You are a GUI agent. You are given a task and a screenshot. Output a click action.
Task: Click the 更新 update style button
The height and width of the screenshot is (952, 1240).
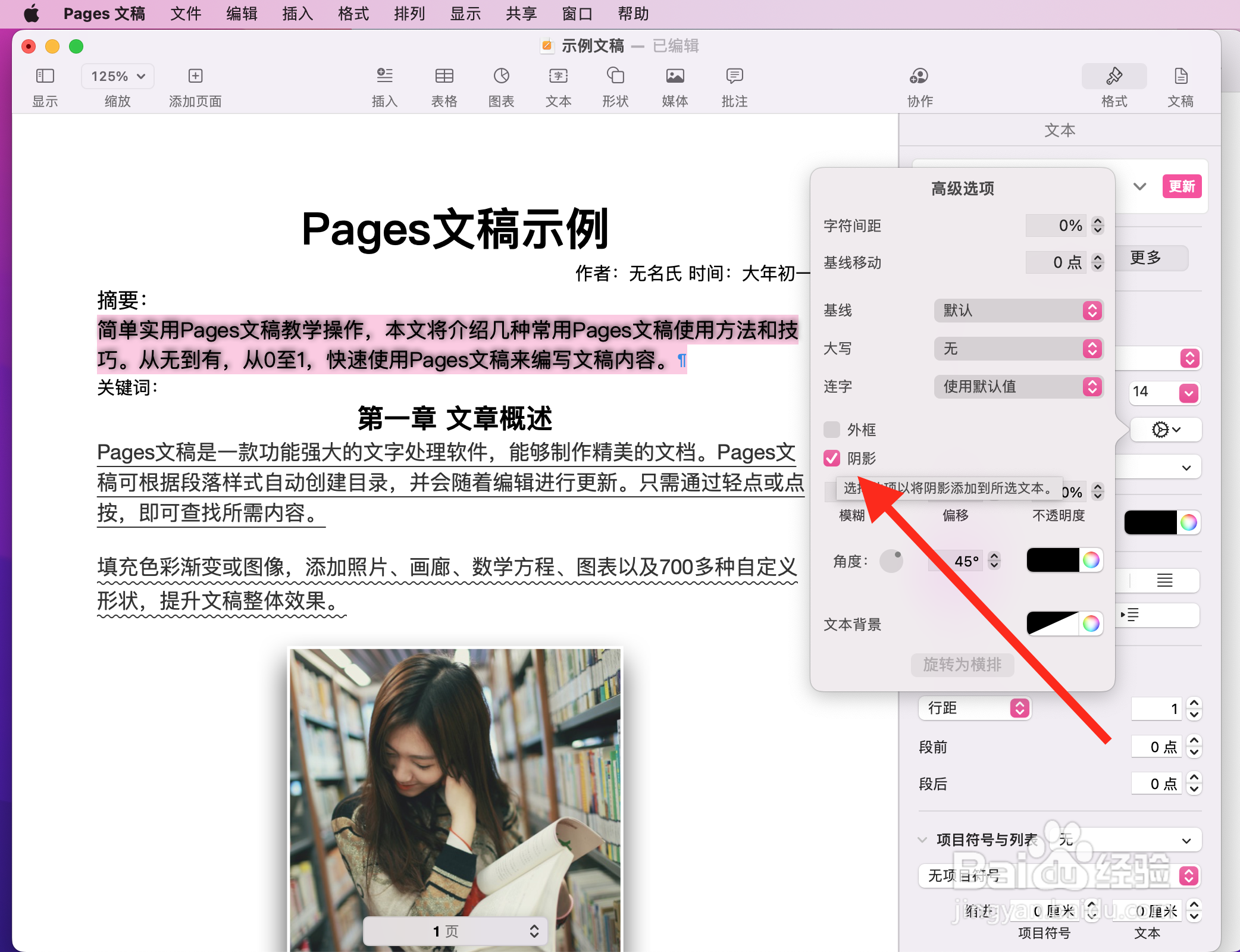tap(1182, 187)
